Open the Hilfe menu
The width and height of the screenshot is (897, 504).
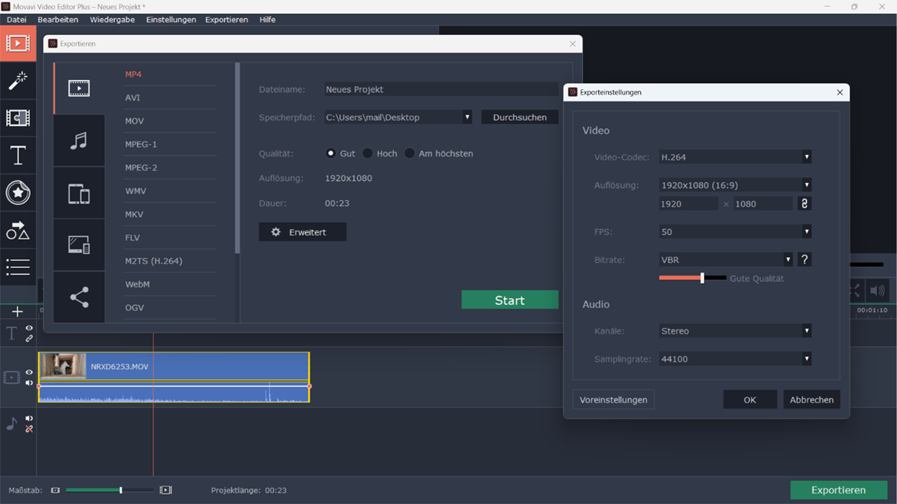(267, 19)
